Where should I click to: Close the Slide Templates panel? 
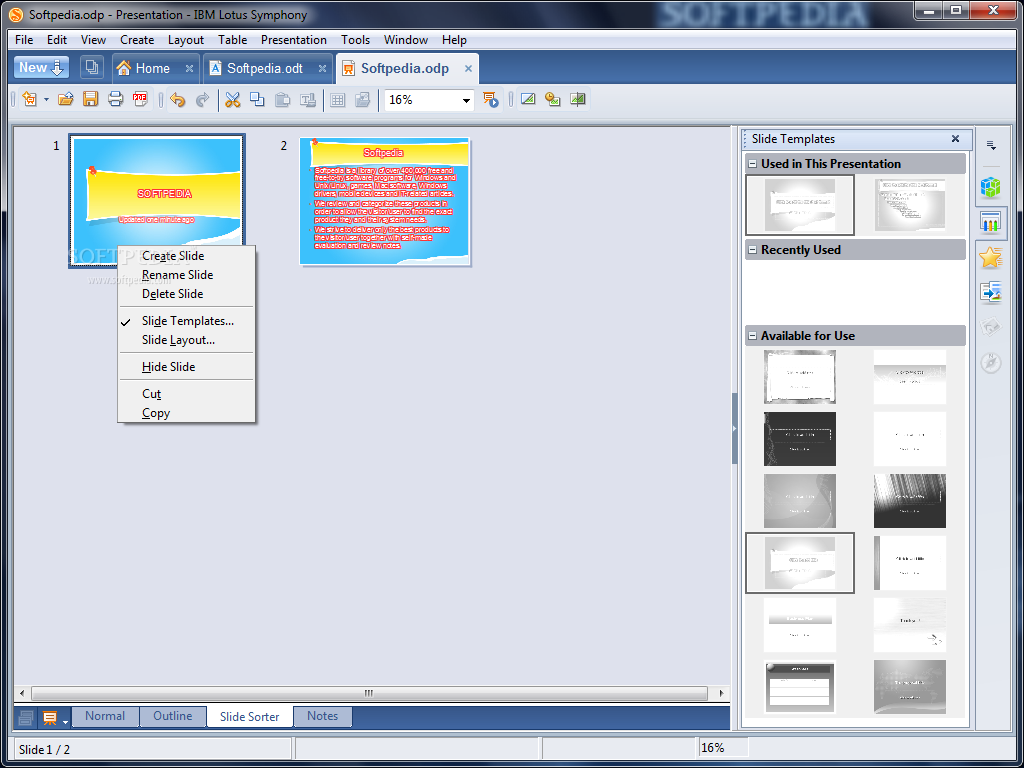pos(955,138)
